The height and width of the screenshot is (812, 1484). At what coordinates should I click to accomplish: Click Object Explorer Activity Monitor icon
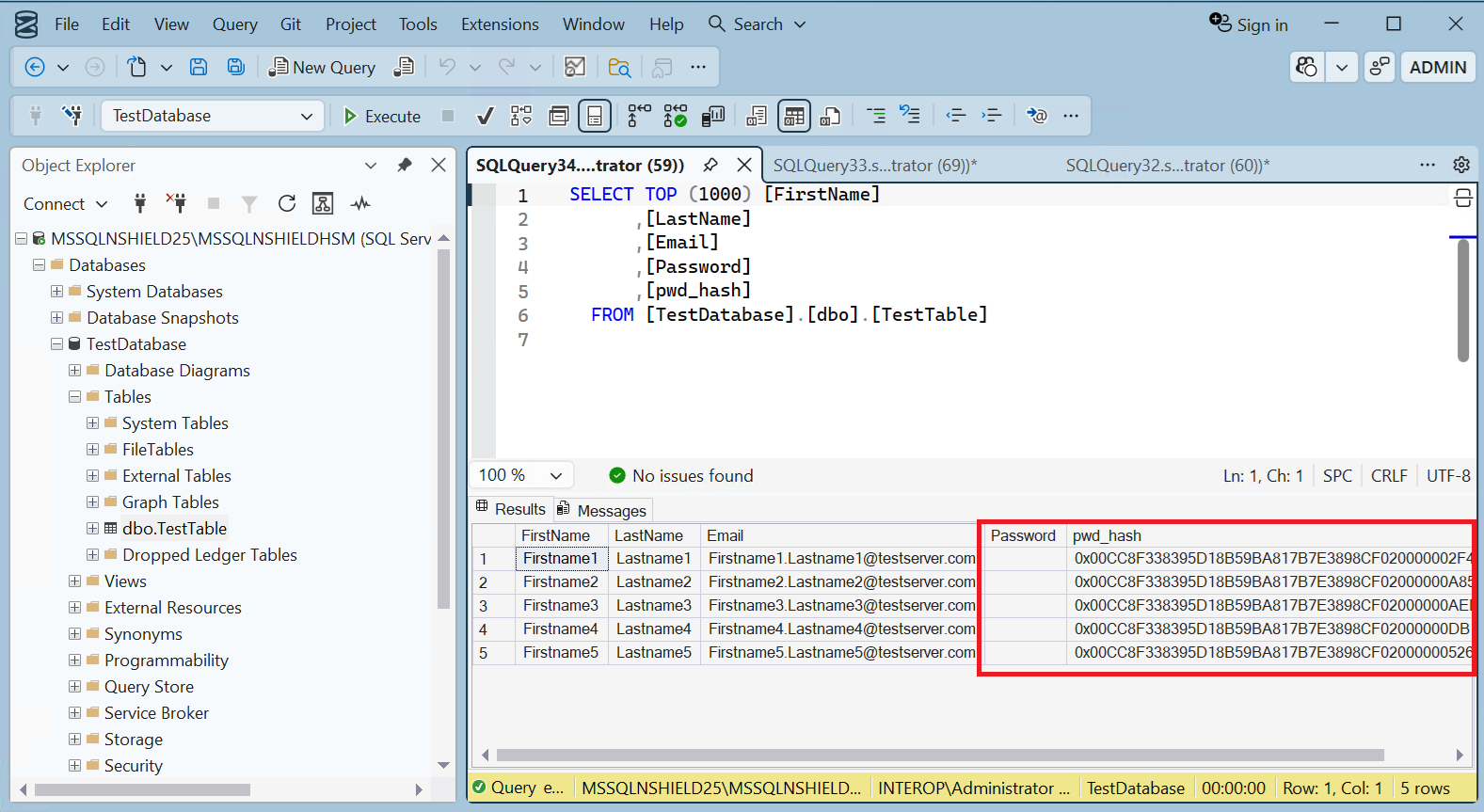(x=360, y=203)
